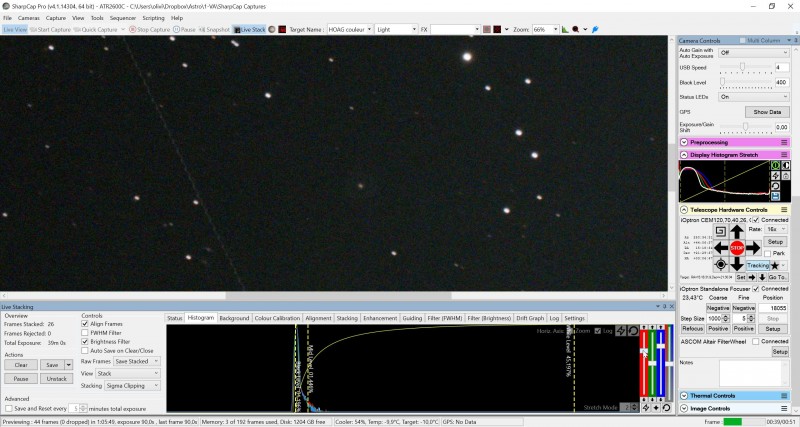Image resolution: width=800 pixels, height=427 pixels.
Task: Enable the Park checkbox
Action: [x=767, y=254]
